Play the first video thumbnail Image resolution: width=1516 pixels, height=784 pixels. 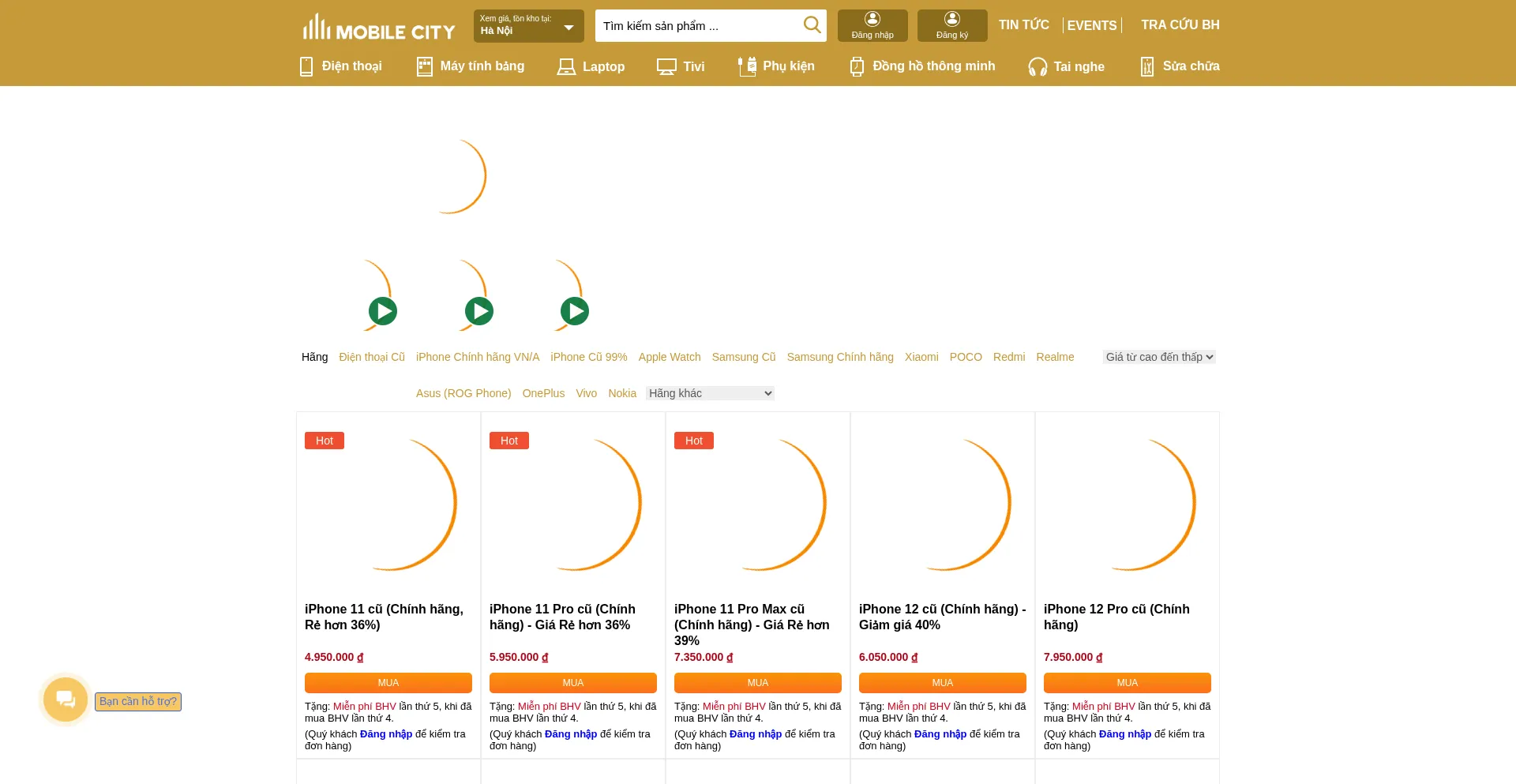(x=383, y=311)
